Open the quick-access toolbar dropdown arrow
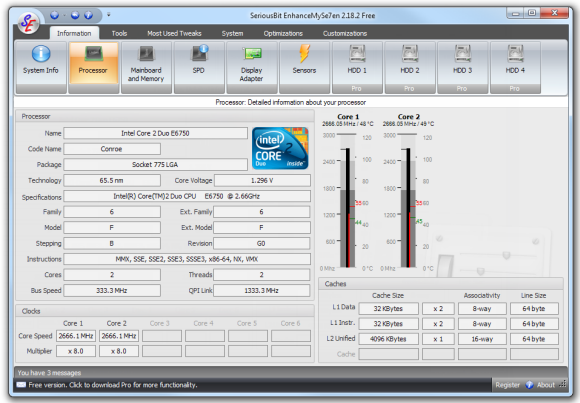 coord(109,15)
